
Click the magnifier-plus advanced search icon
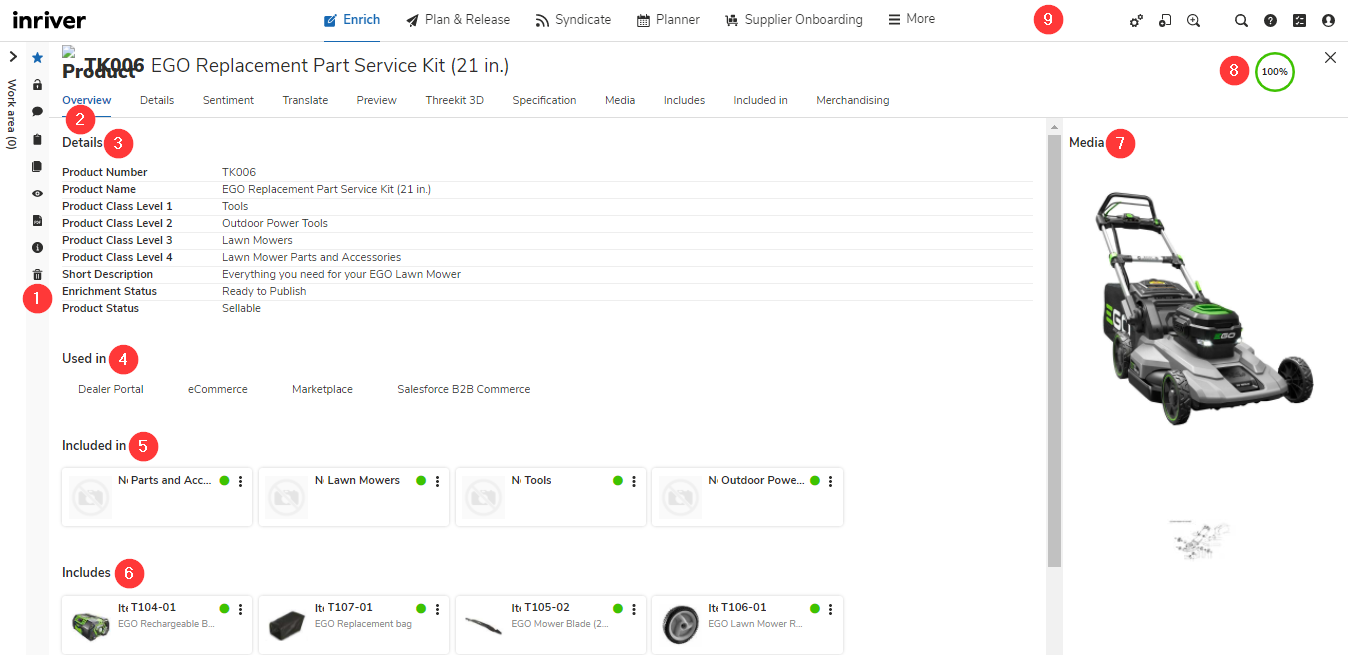click(1193, 20)
